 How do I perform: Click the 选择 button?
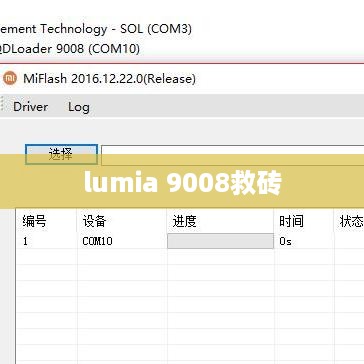pos(61,154)
